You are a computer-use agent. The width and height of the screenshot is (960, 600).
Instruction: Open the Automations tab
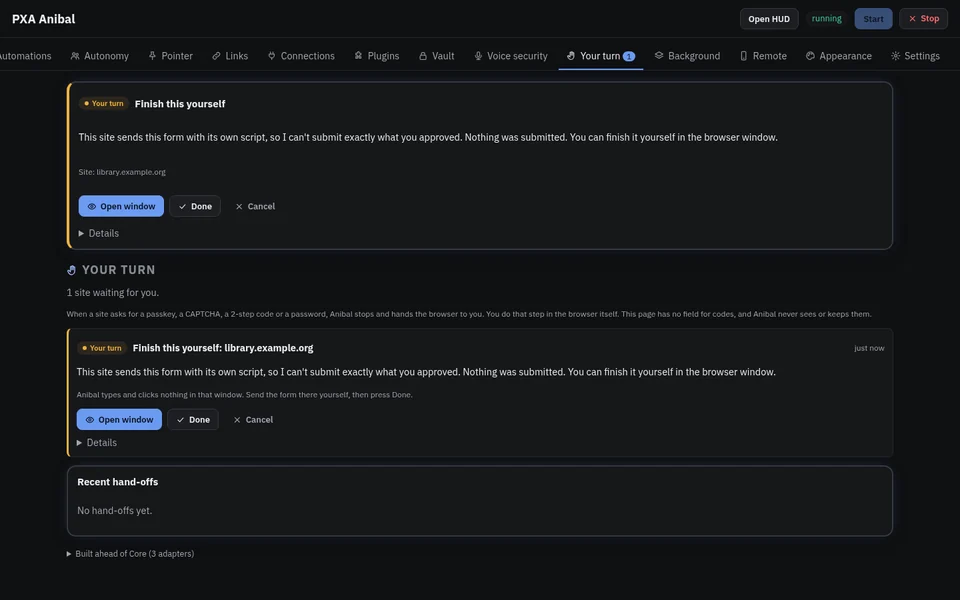tap(26, 56)
